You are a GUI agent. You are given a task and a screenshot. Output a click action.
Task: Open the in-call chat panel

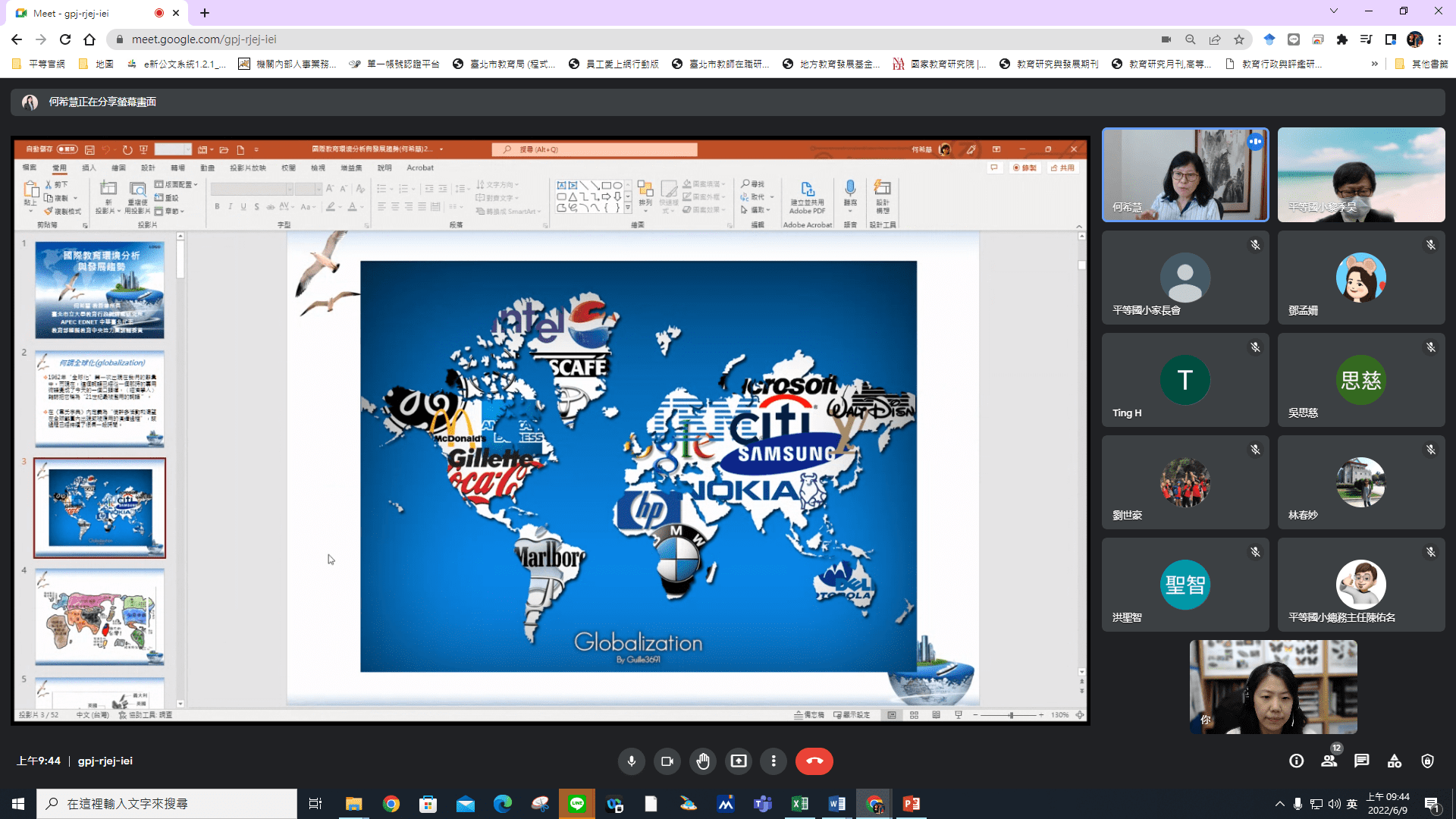coord(1362,761)
